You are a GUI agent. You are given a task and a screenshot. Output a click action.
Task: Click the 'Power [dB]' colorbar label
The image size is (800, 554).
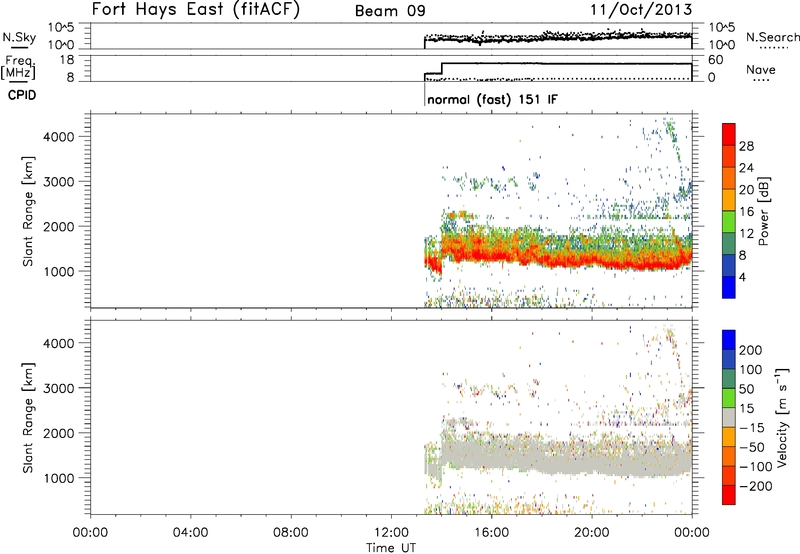tap(764, 211)
